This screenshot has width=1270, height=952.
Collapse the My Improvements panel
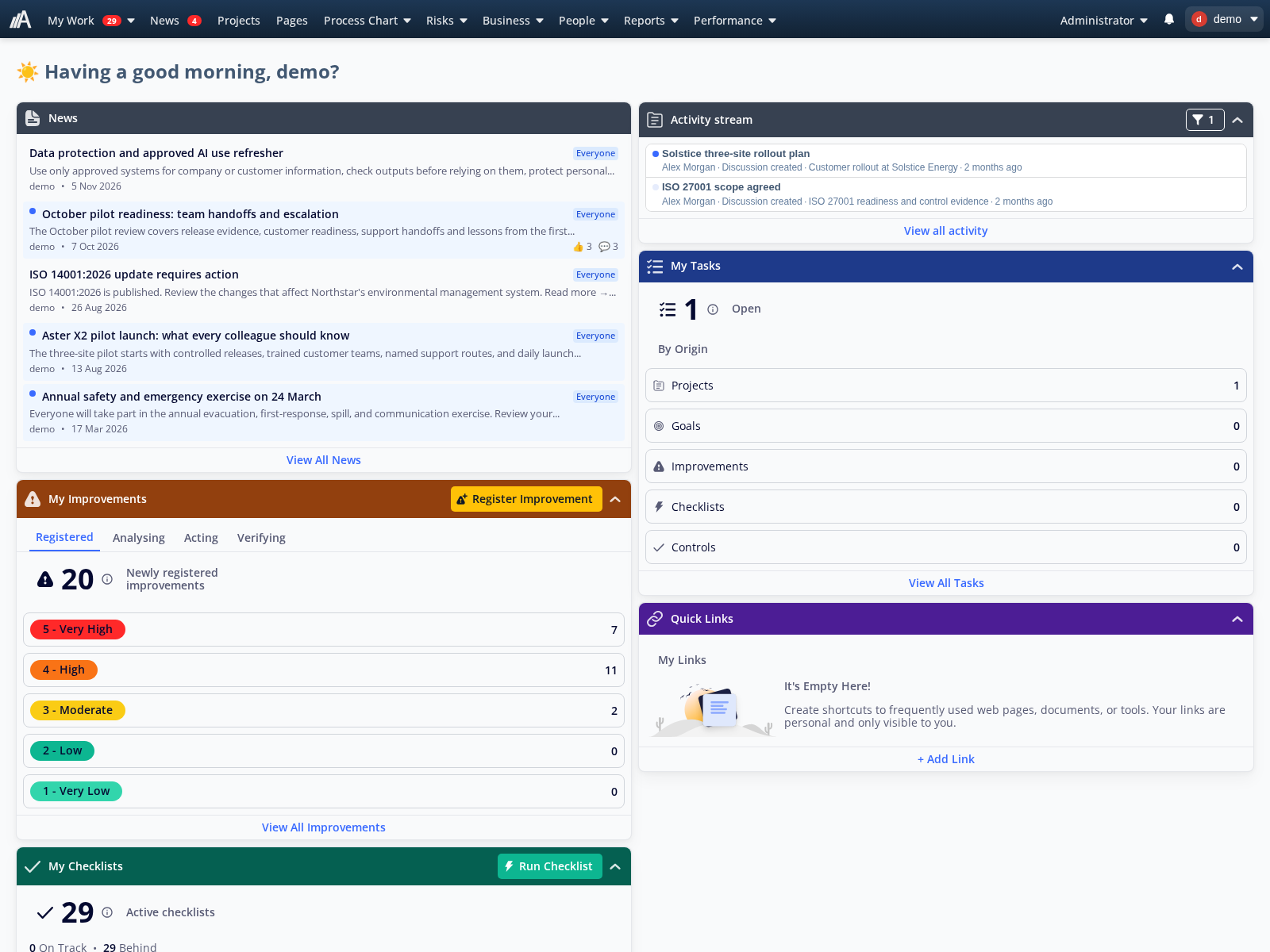[615, 499]
